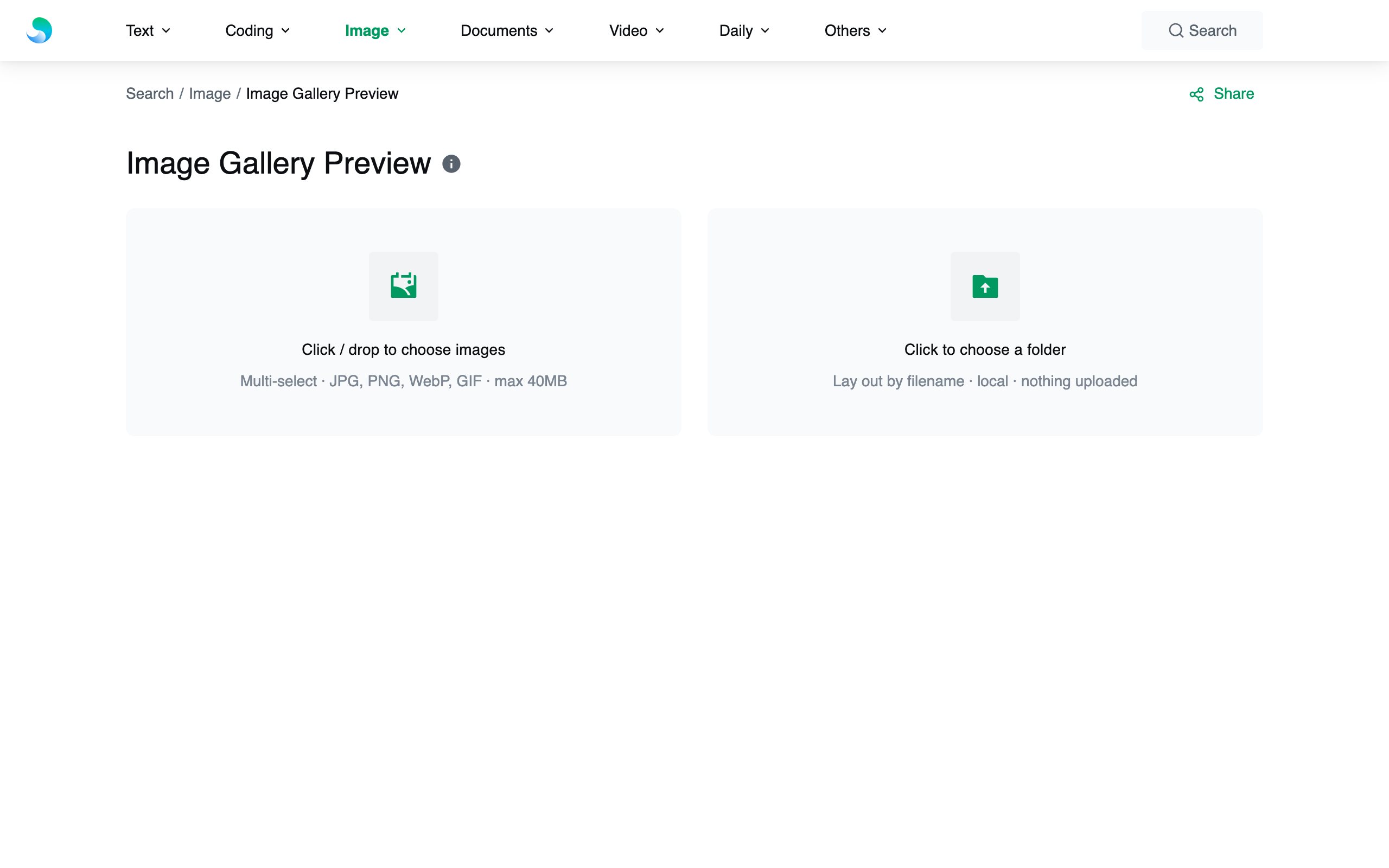
Task: Click the 'Multi-select · JPG, PNG, WebP, GIF' text
Action: click(x=360, y=381)
